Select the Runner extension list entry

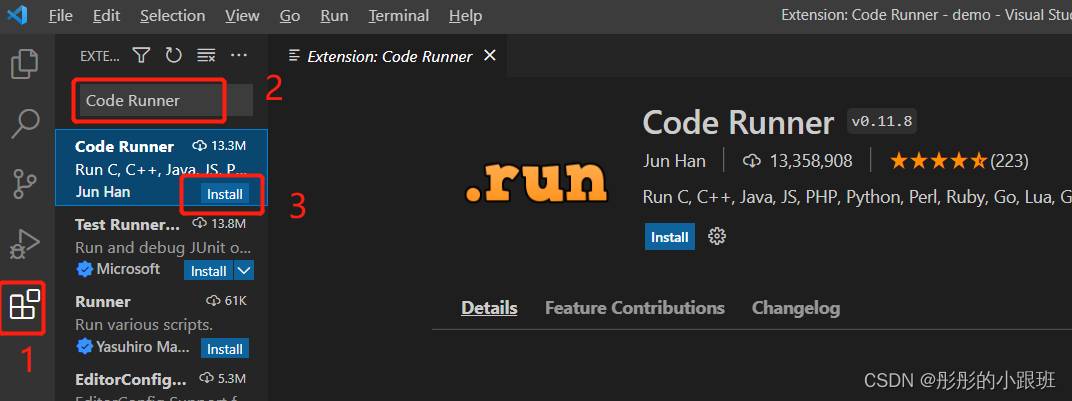pyautogui.click(x=161, y=323)
